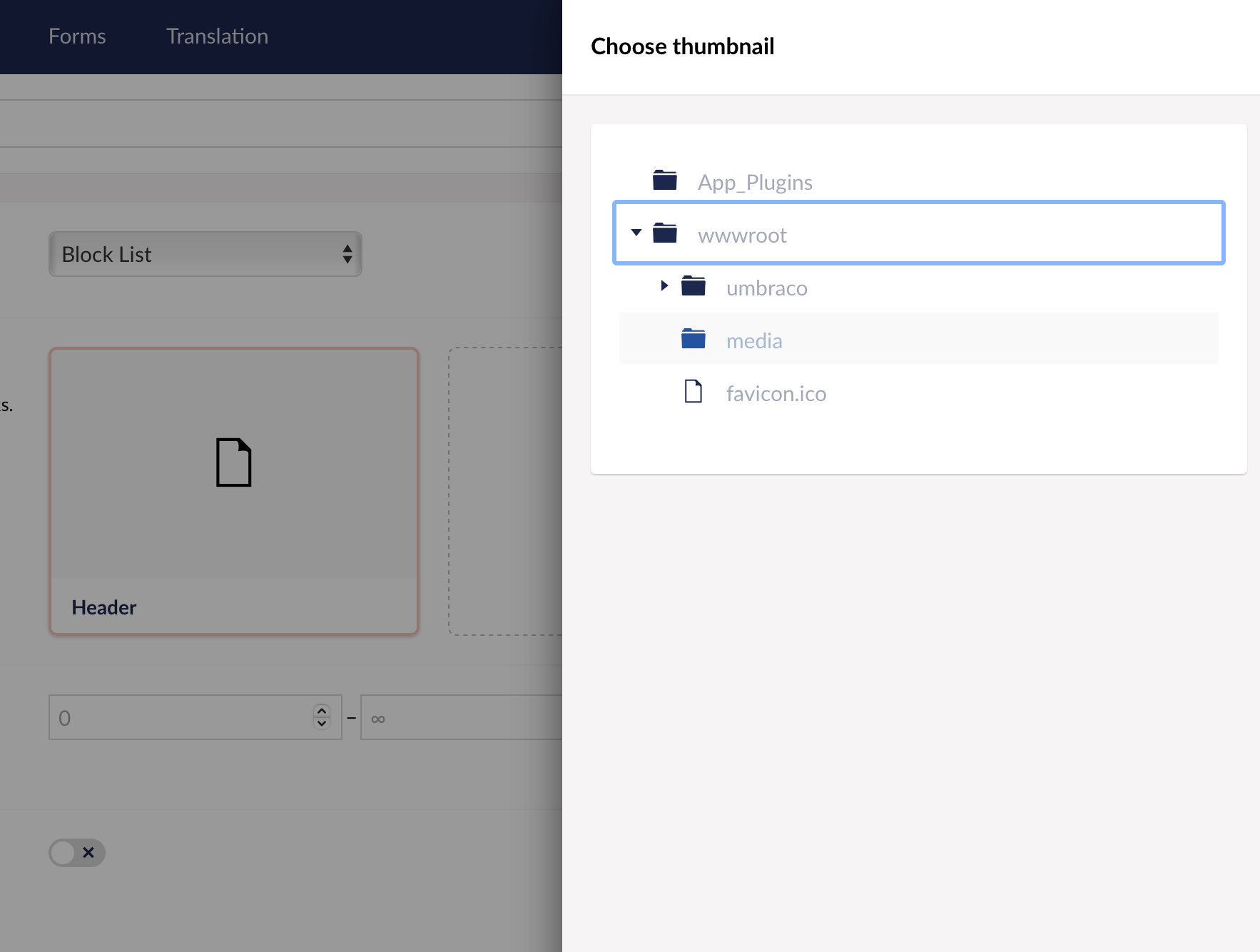Switch to the Forms section
Viewport: 1260px width, 952px height.
click(76, 36)
